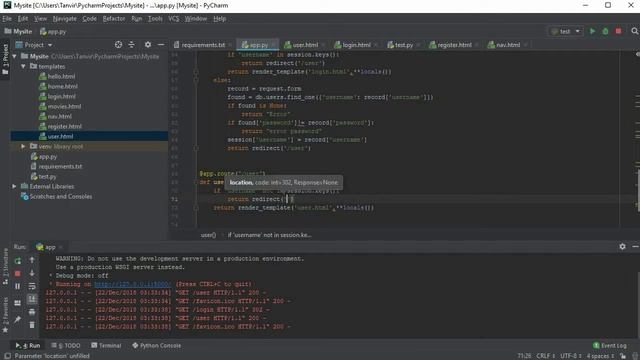This screenshot has height=360, width=640.
Task: Close the app.py editor tab
Action: click(x=274, y=45)
